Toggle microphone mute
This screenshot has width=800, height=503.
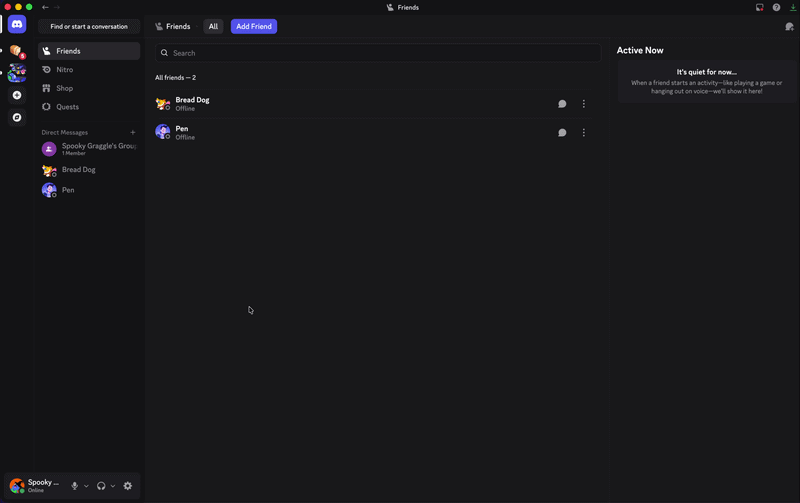[74, 486]
